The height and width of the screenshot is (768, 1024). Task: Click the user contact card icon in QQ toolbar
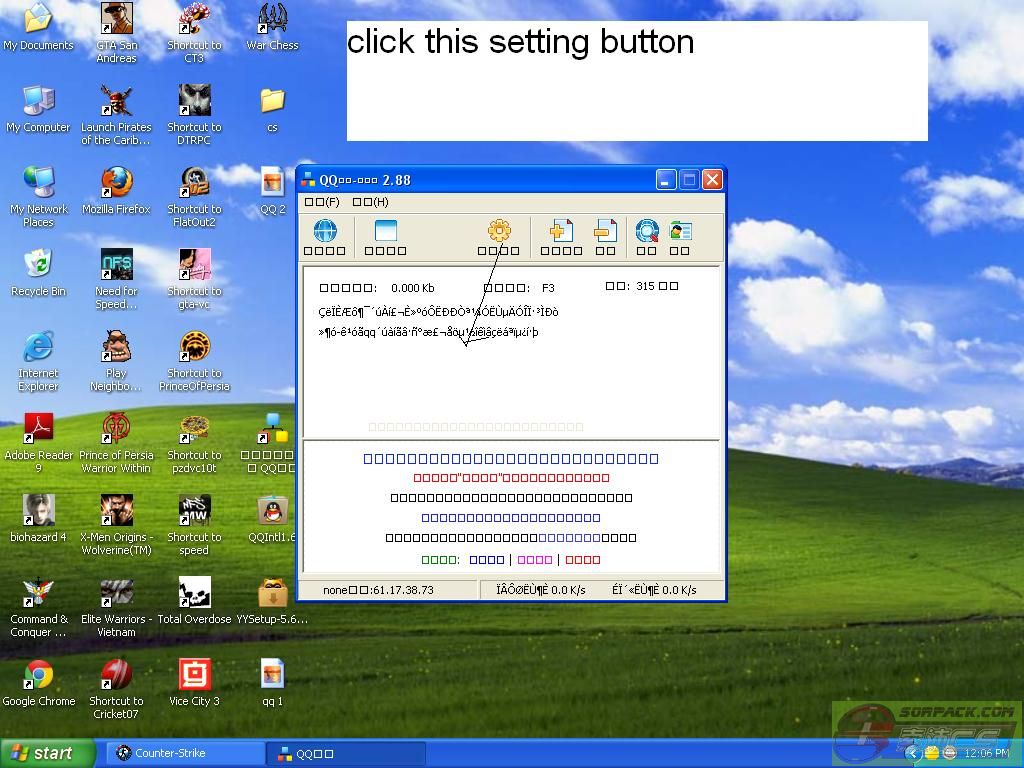(x=680, y=231)
